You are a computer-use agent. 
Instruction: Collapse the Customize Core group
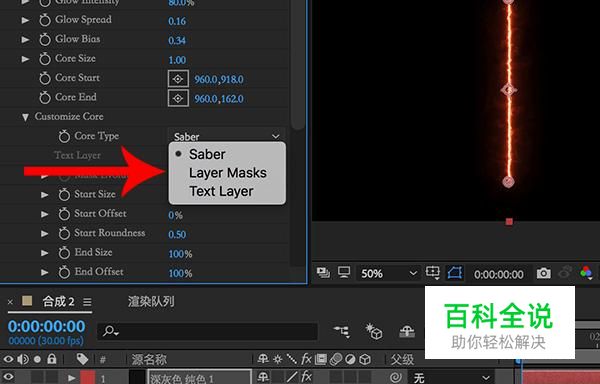25,117
